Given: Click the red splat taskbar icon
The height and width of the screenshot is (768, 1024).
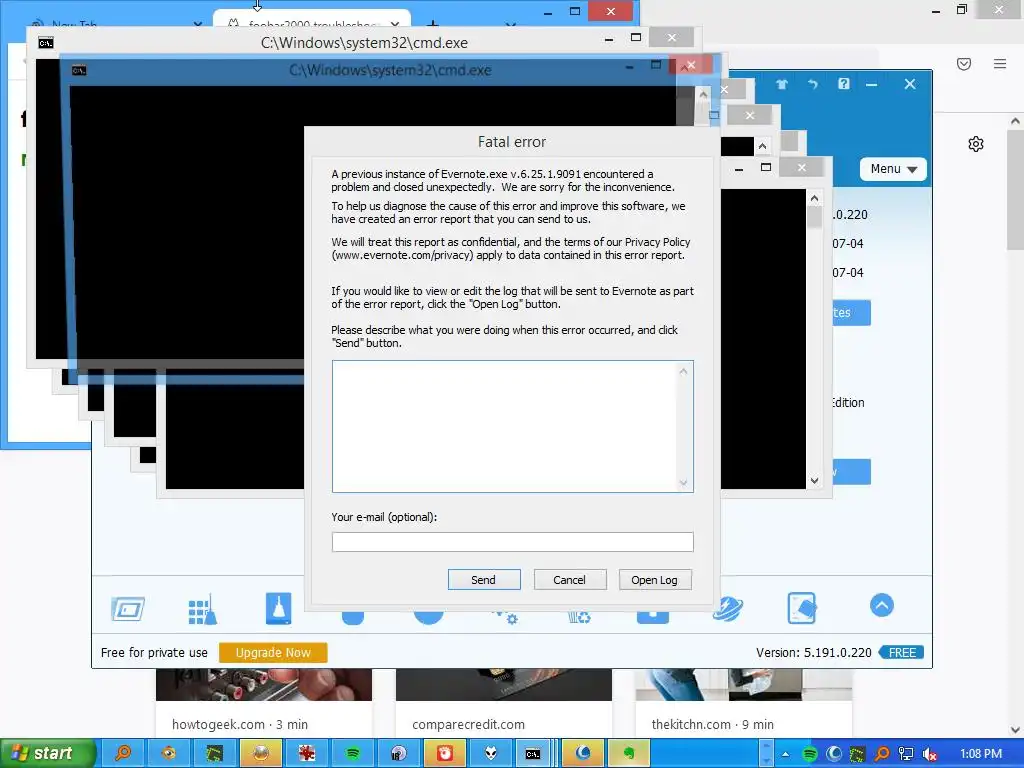Looking at the screenshot, I should click(x=307, y=753).
